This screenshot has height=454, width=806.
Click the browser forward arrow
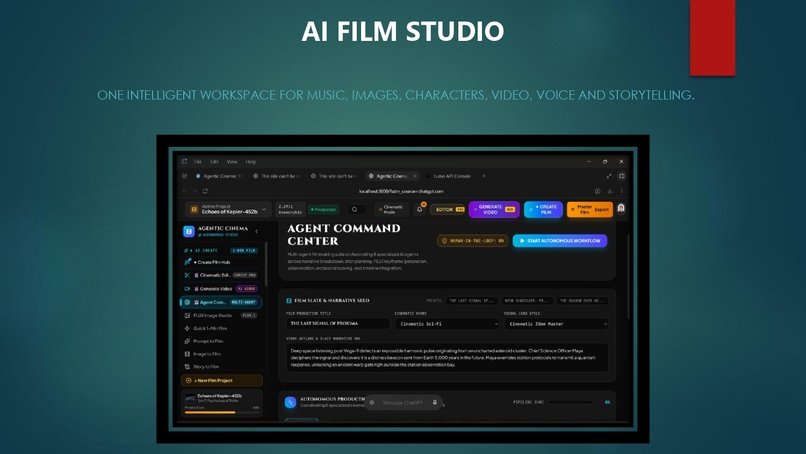click(195, 191)
